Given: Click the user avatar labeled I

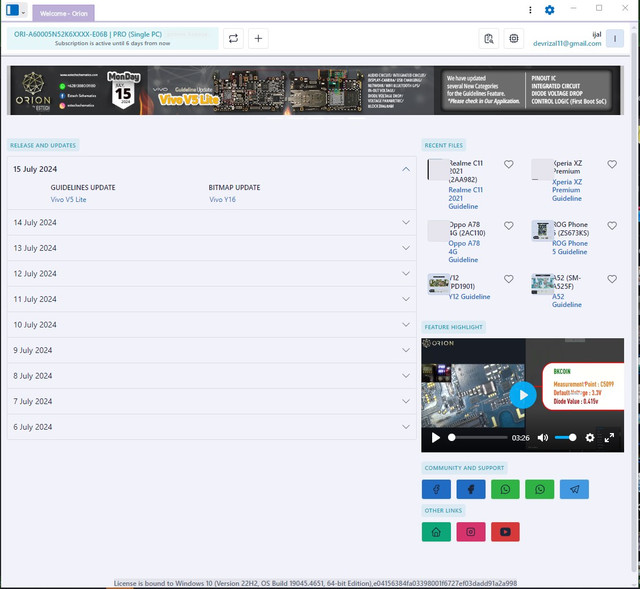Looking at the screenshot, I should tap(615, 39).
